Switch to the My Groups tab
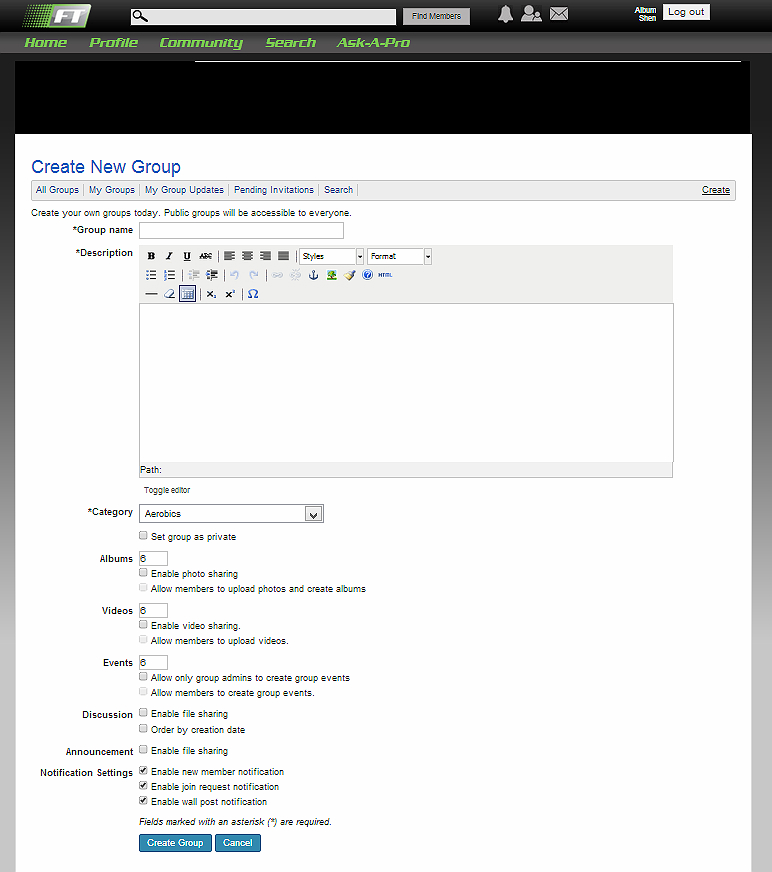This screenshot has width=772, height=872. coord(111,190)
